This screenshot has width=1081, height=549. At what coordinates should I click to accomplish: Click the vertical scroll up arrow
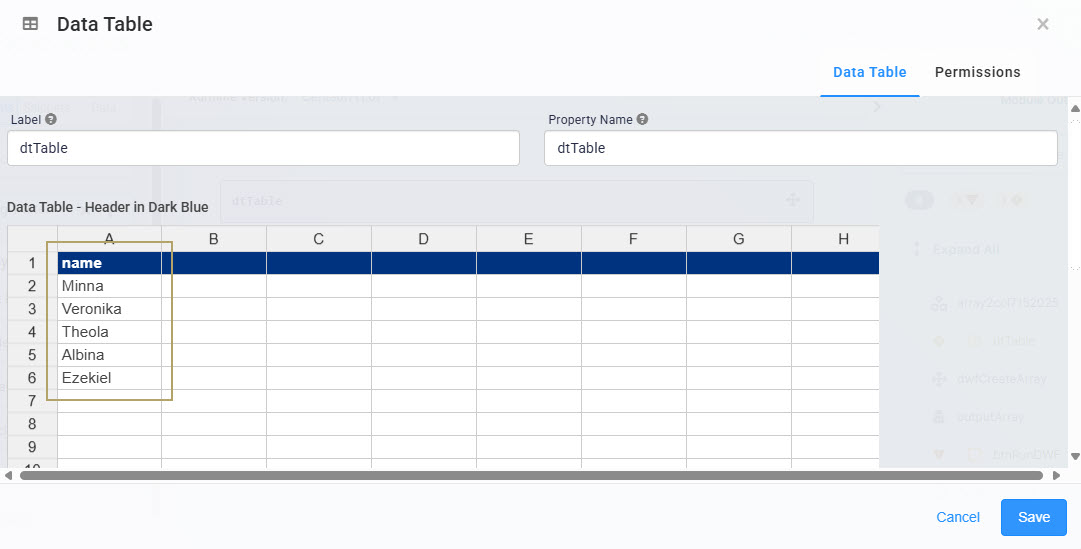click(1075, 108)
